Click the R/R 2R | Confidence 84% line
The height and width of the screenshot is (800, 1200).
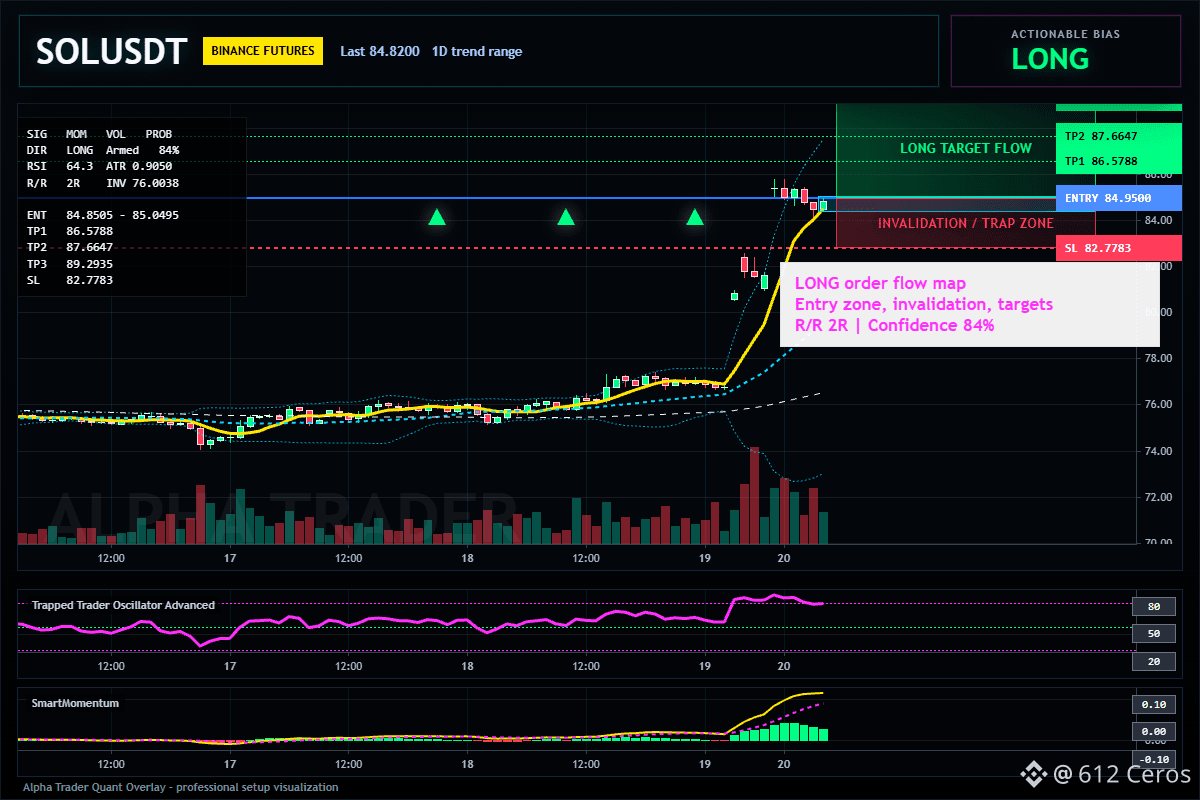click(894, 325)
